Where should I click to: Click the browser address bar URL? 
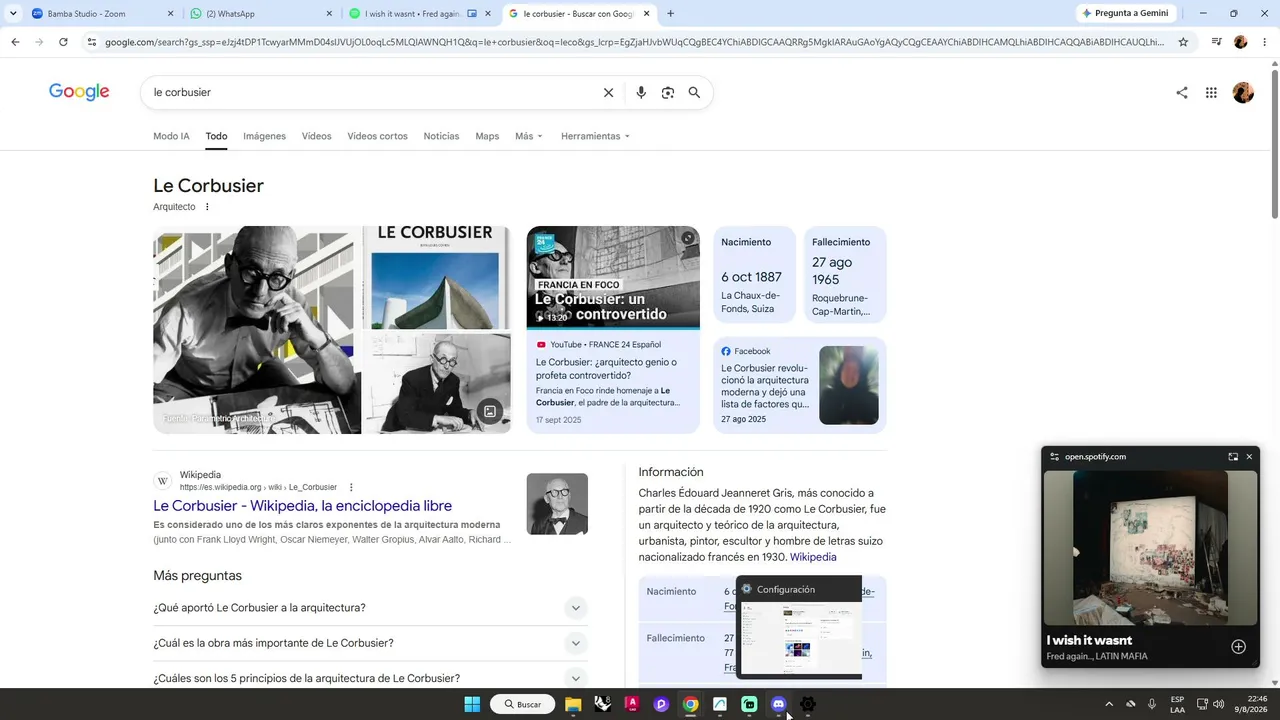pos(635,42)
